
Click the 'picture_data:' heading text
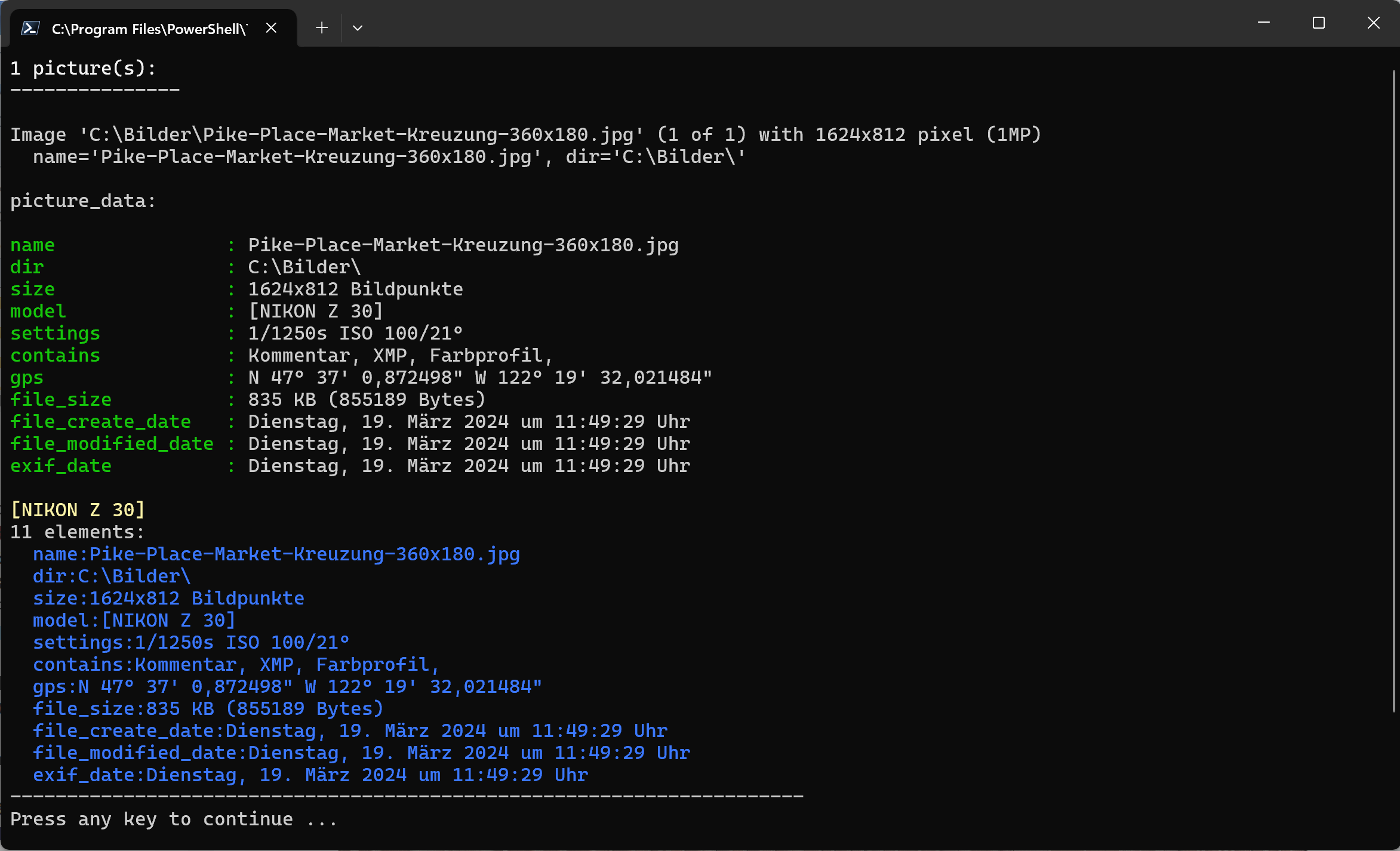point(83,201)
